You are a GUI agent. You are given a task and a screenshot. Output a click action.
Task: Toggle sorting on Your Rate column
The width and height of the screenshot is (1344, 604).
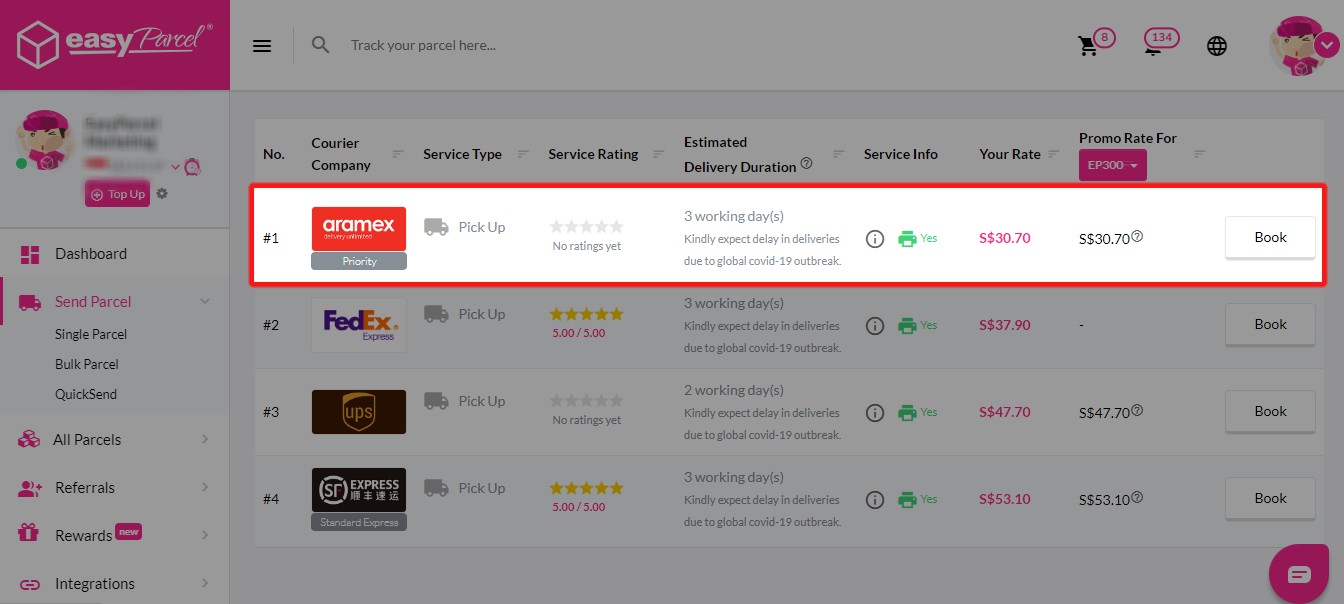[1055, 154]
